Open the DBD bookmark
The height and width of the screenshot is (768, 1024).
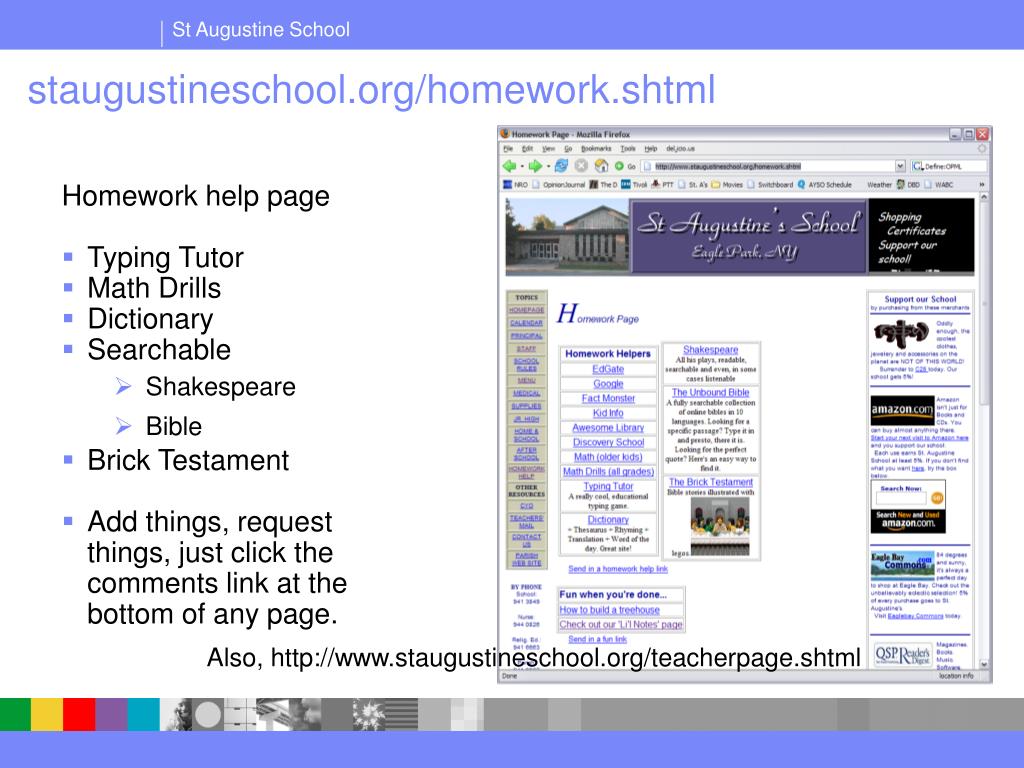908,185
